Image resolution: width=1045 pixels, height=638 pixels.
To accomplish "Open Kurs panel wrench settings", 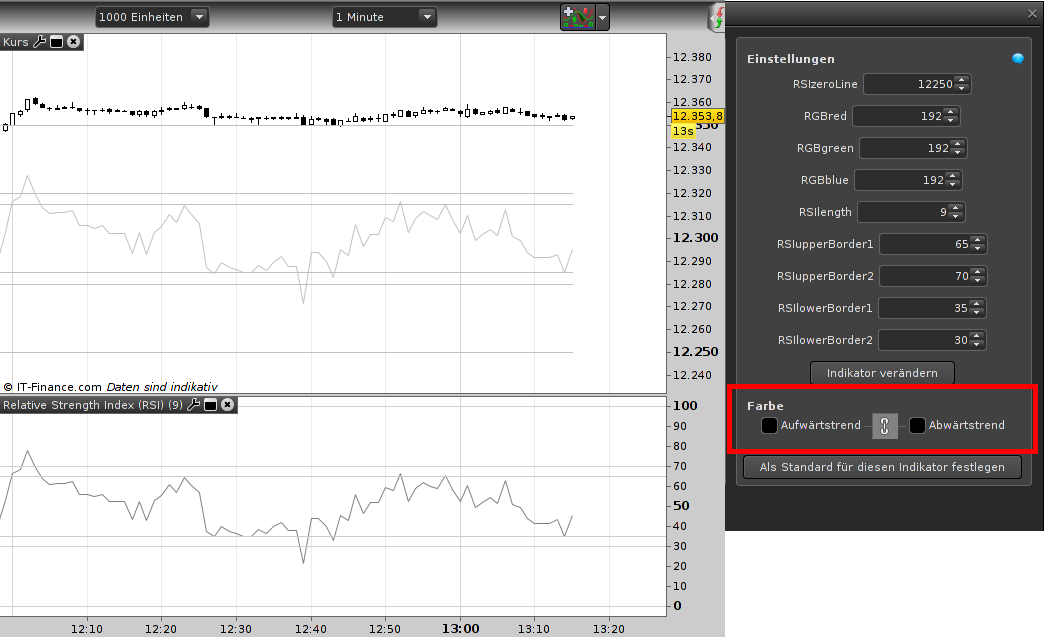I will point(40,42).
